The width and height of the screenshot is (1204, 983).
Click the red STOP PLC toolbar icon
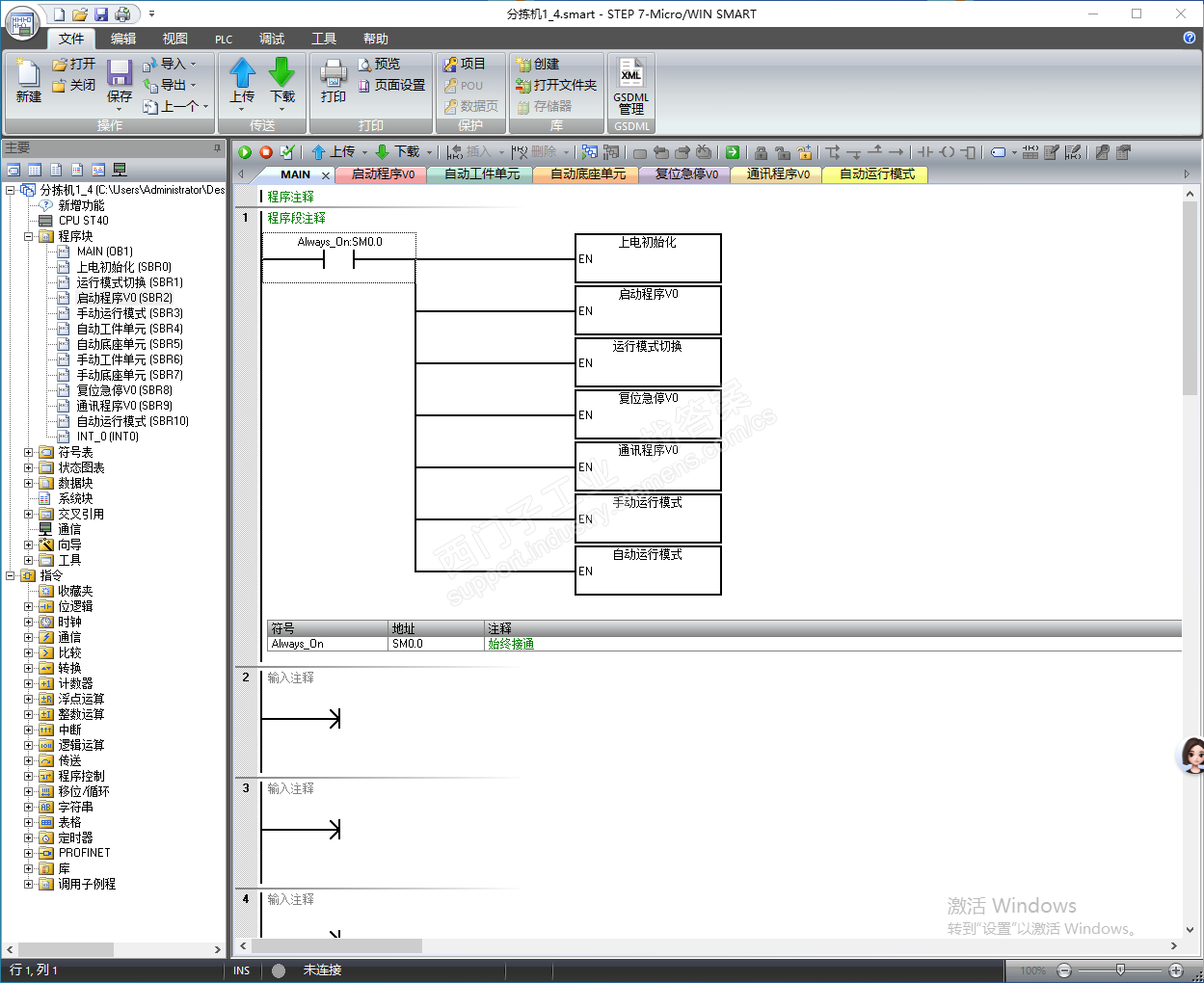(266, 152)
